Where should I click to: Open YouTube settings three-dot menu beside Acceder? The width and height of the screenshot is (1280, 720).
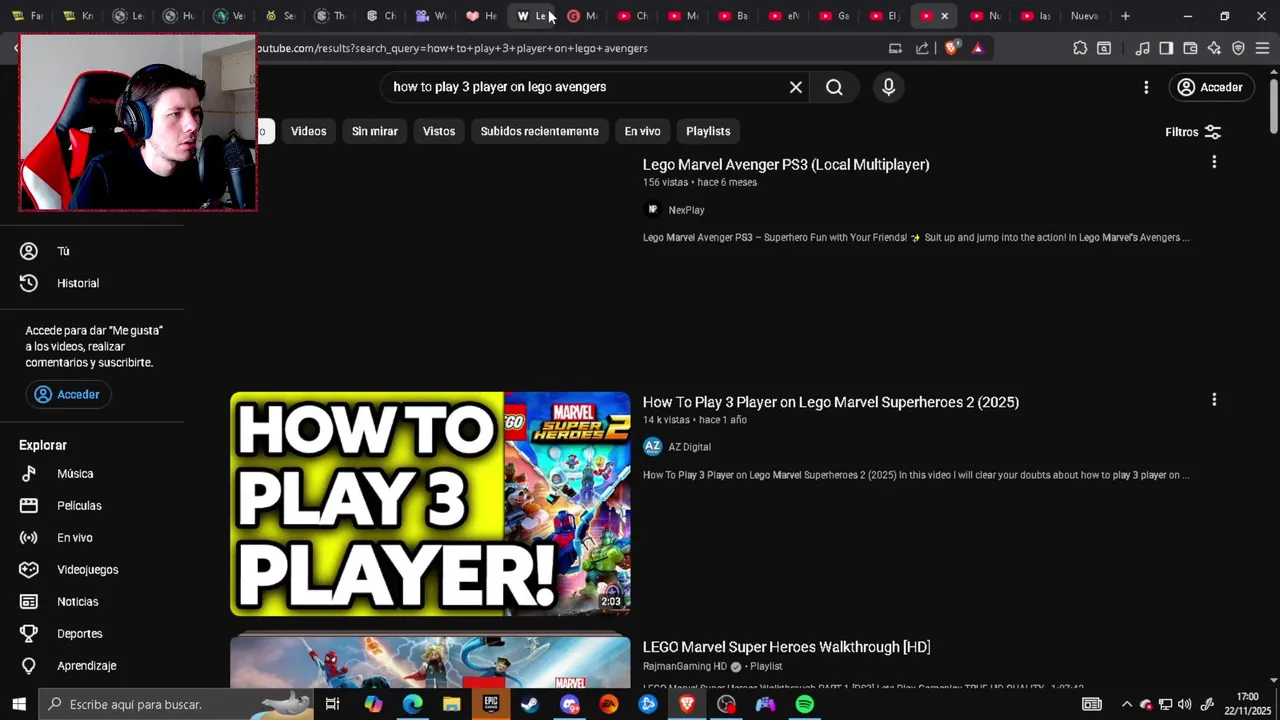point(1146,87)
